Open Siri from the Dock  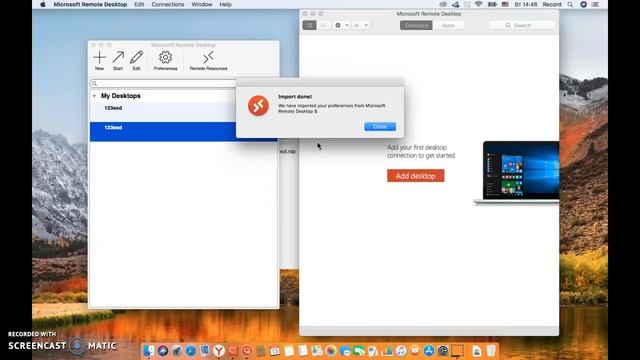[x=163, y=350]
